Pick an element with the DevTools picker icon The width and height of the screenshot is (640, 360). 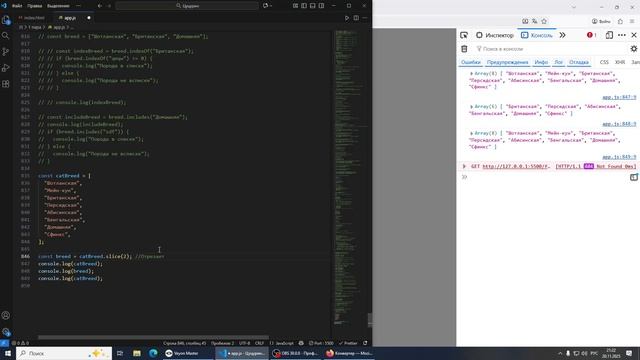coord(464,35)
